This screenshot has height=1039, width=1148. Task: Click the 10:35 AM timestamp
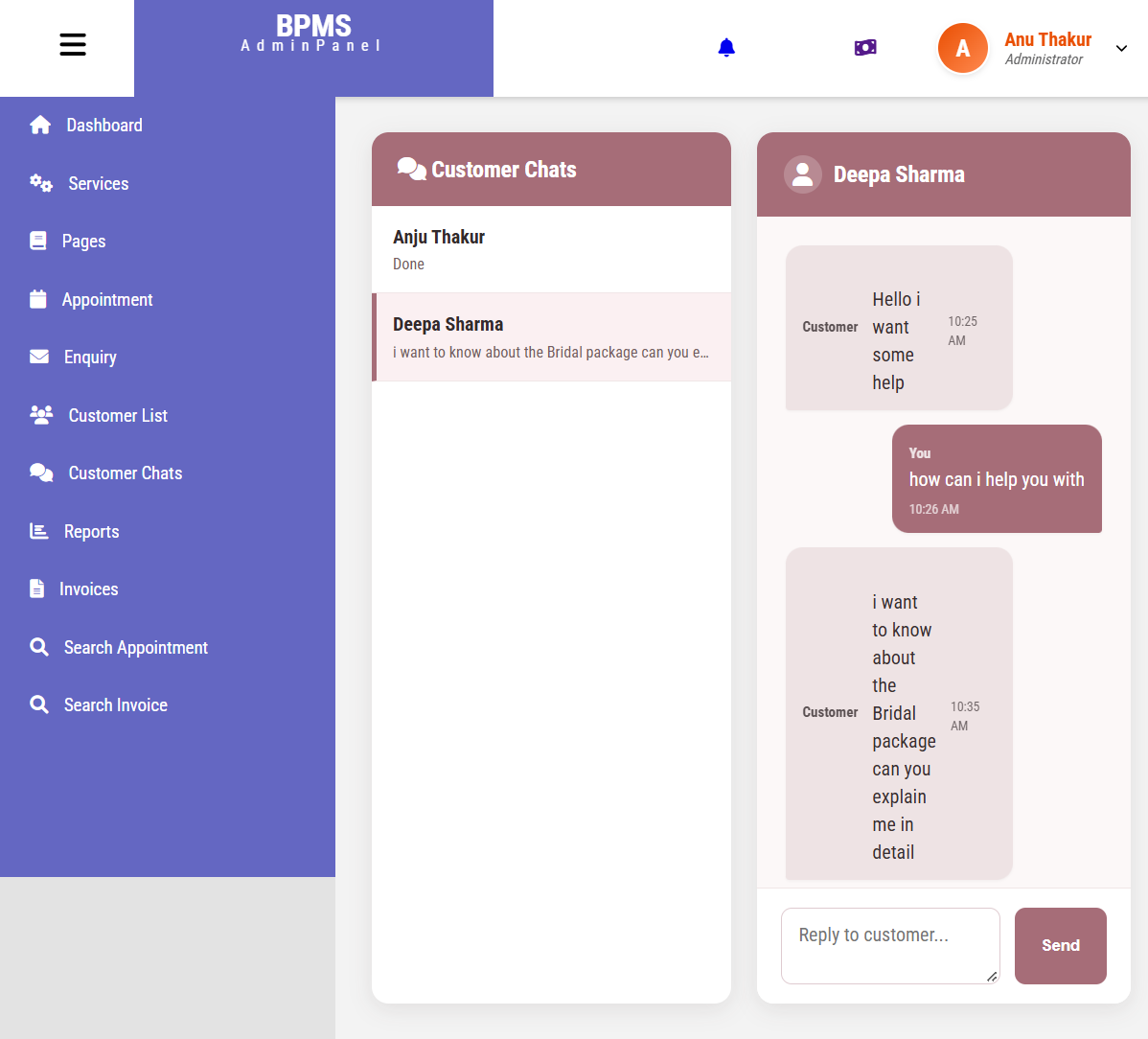click(x=965, y=716)
